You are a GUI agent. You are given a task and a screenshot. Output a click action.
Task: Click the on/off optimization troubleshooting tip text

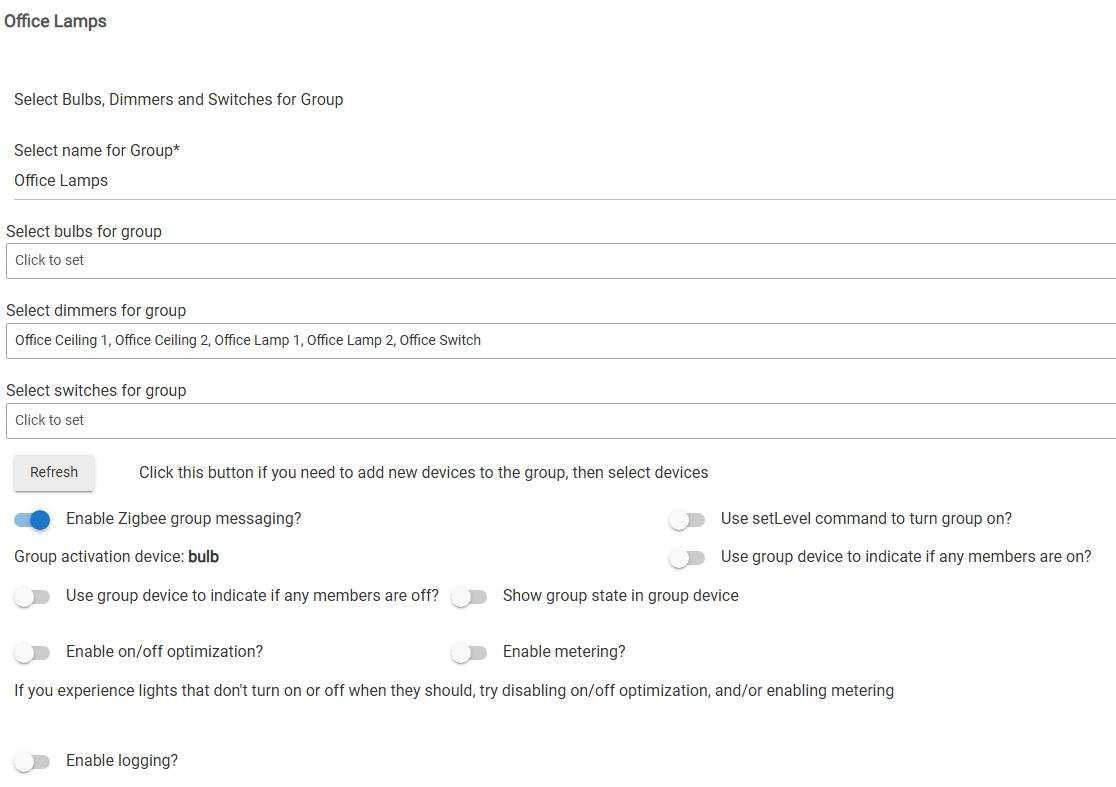click(454, 691)
